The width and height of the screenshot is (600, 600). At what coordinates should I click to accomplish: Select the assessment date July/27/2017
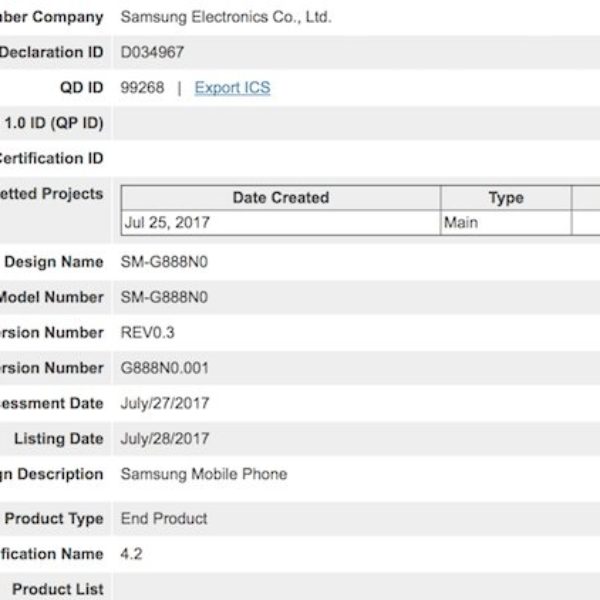(165, 403)
